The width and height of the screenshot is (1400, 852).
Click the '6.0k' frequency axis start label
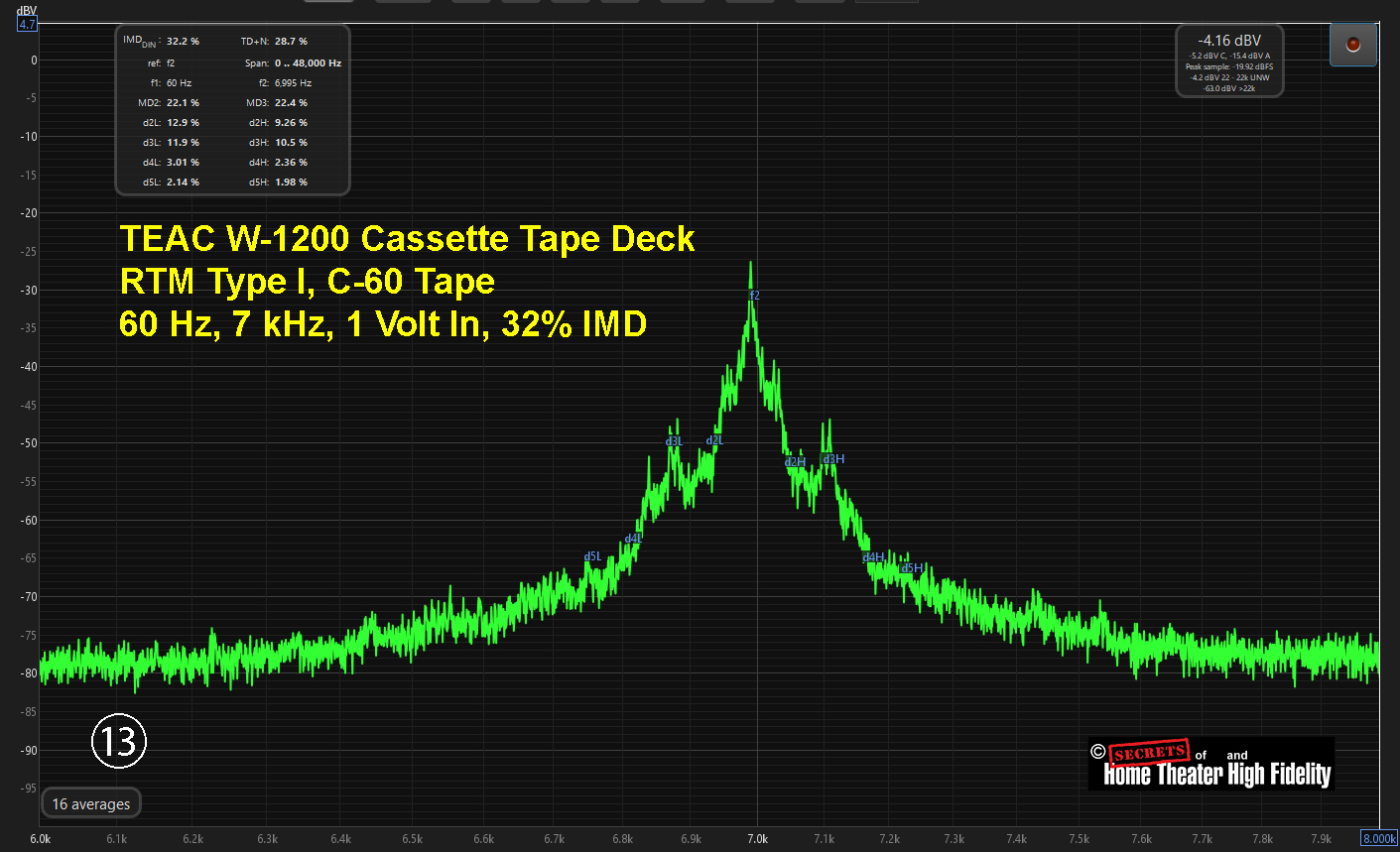(40, 839)
